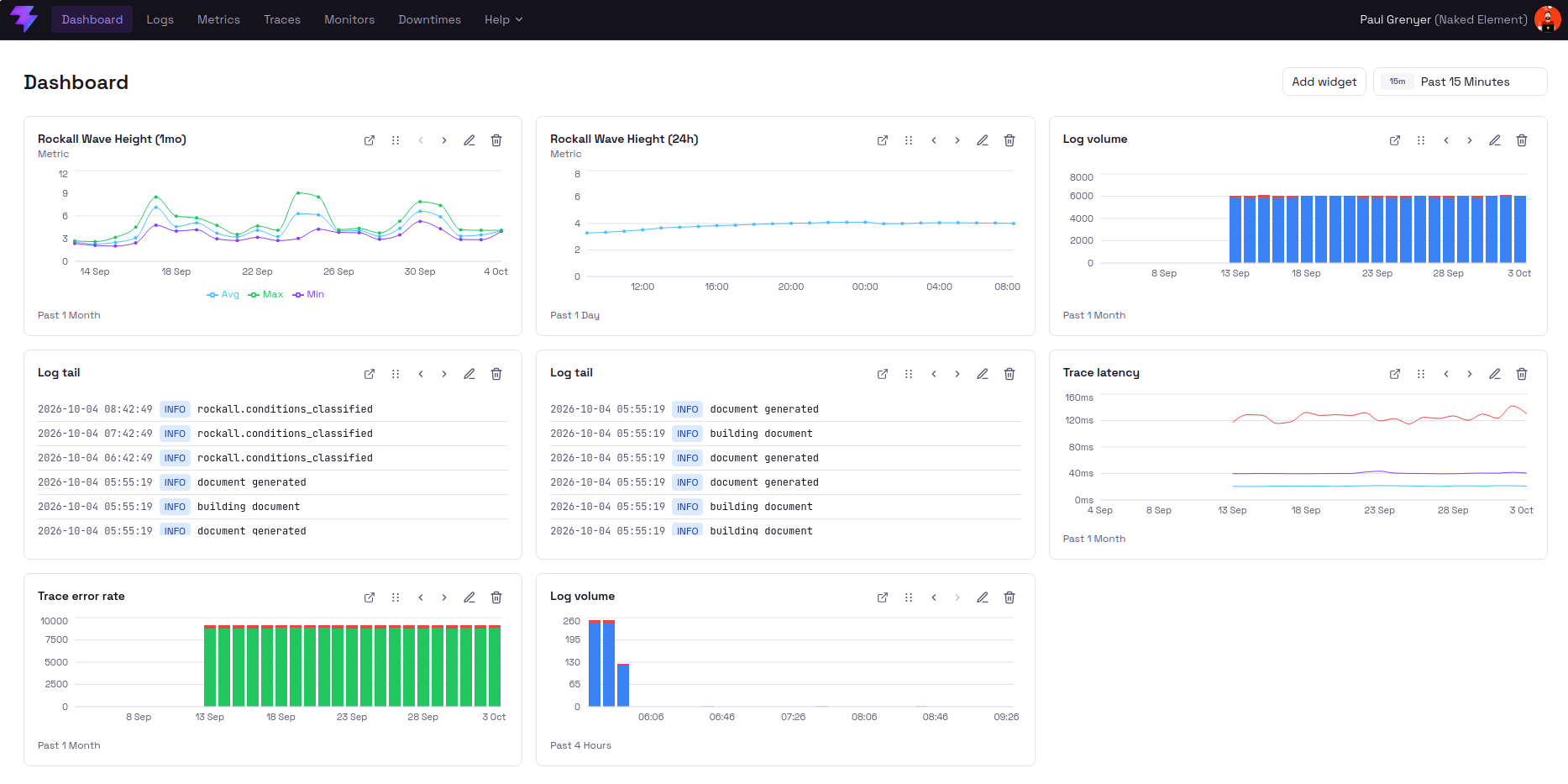Toggle the Avg series in the wave height legend
This screenshot has width=1568, height=784.
click(x=223, y=294)
